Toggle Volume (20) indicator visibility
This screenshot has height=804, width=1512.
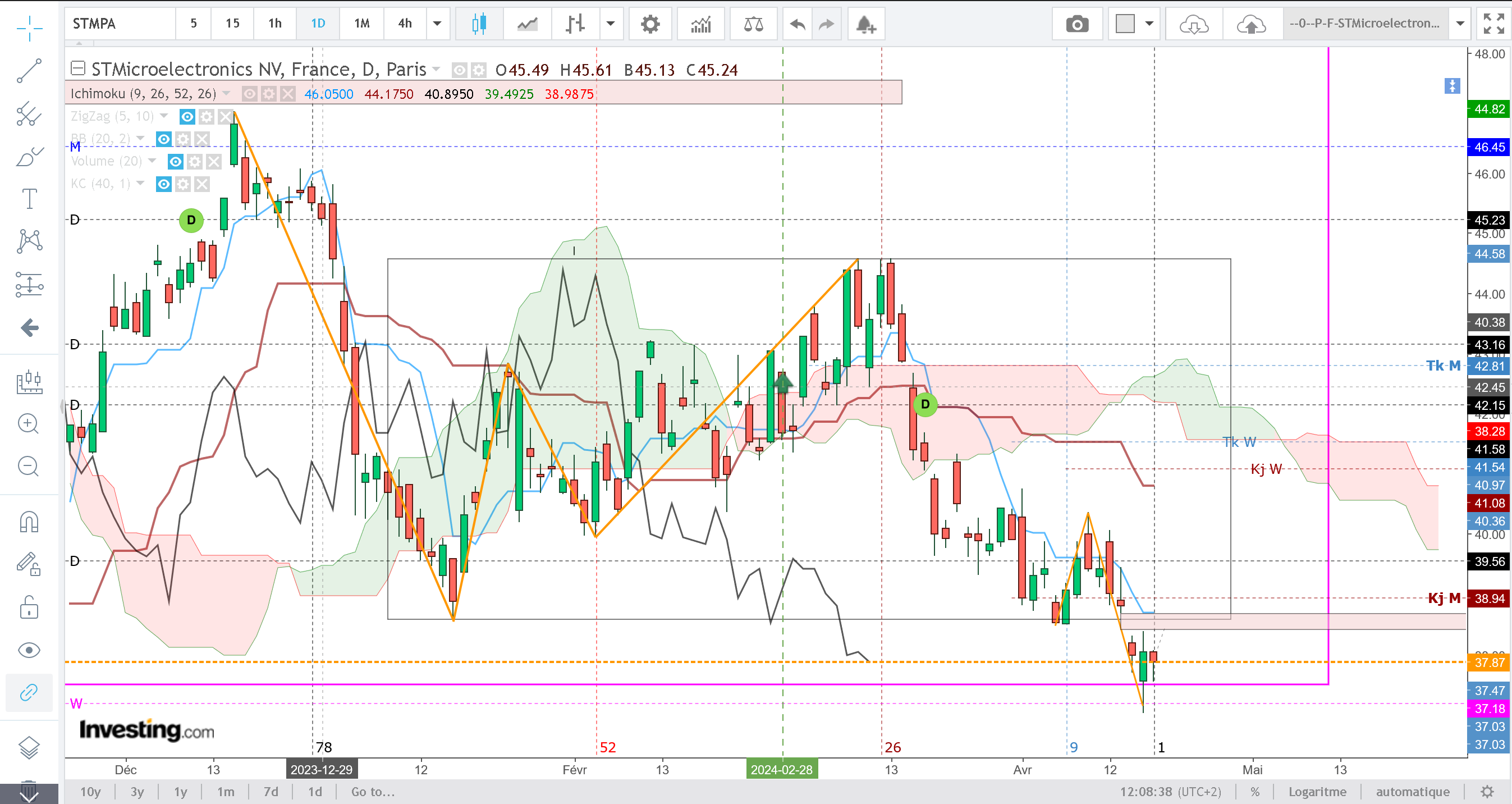(176, 162)
